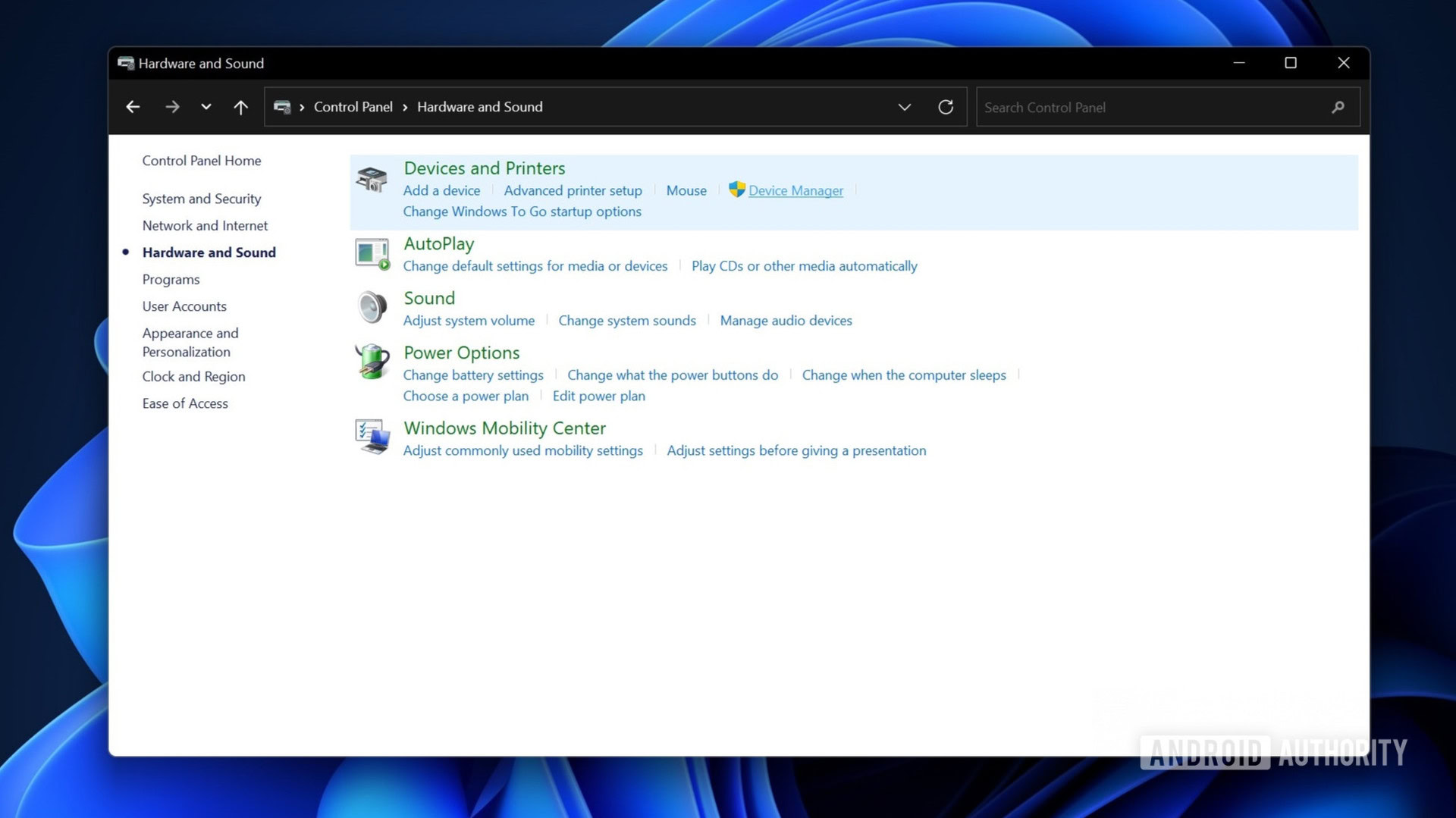Click the AutoPlay CD icon
This screenshot has height=818, width=1456.
pyautogui.click(x=372, y=253)
